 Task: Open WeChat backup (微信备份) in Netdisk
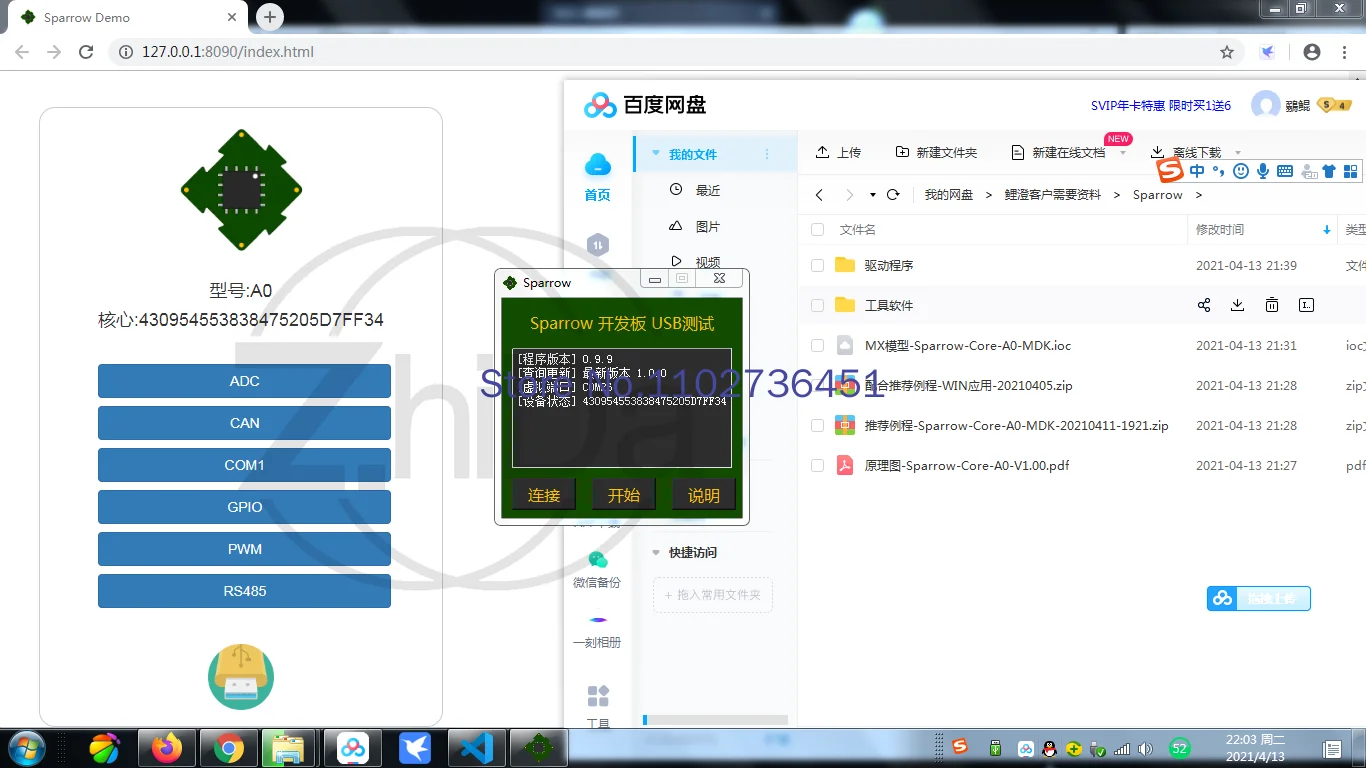(x=597, y=570)
